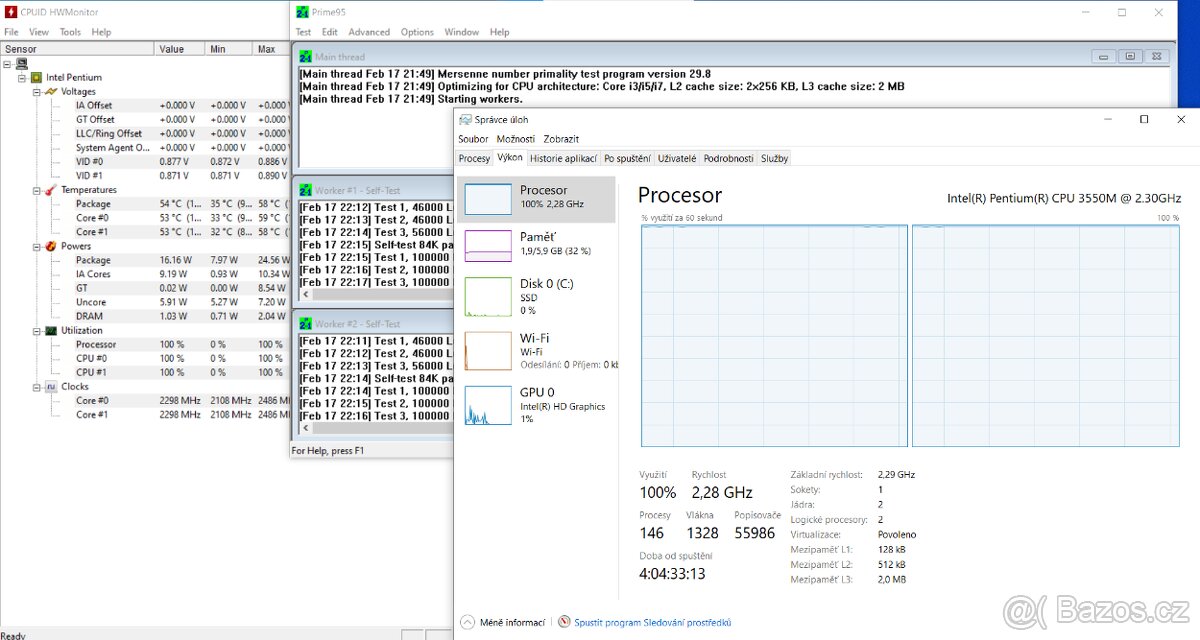1200x640 pixels.
Task: Select the Procesor mini graph in sidebar
Action: click(488, 199)
